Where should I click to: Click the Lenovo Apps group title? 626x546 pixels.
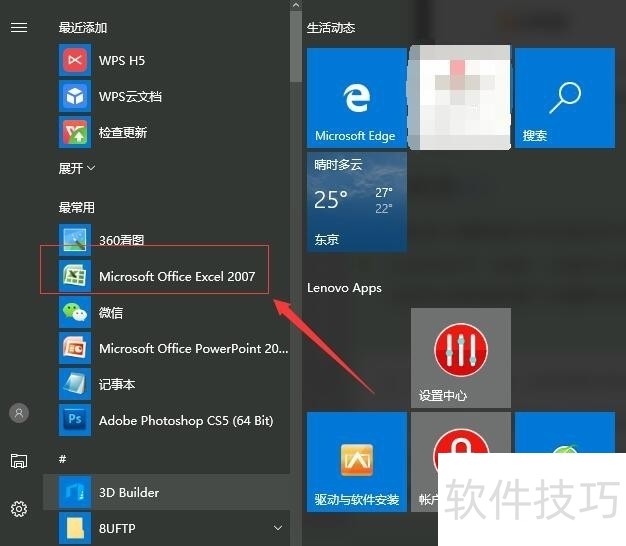344,288
